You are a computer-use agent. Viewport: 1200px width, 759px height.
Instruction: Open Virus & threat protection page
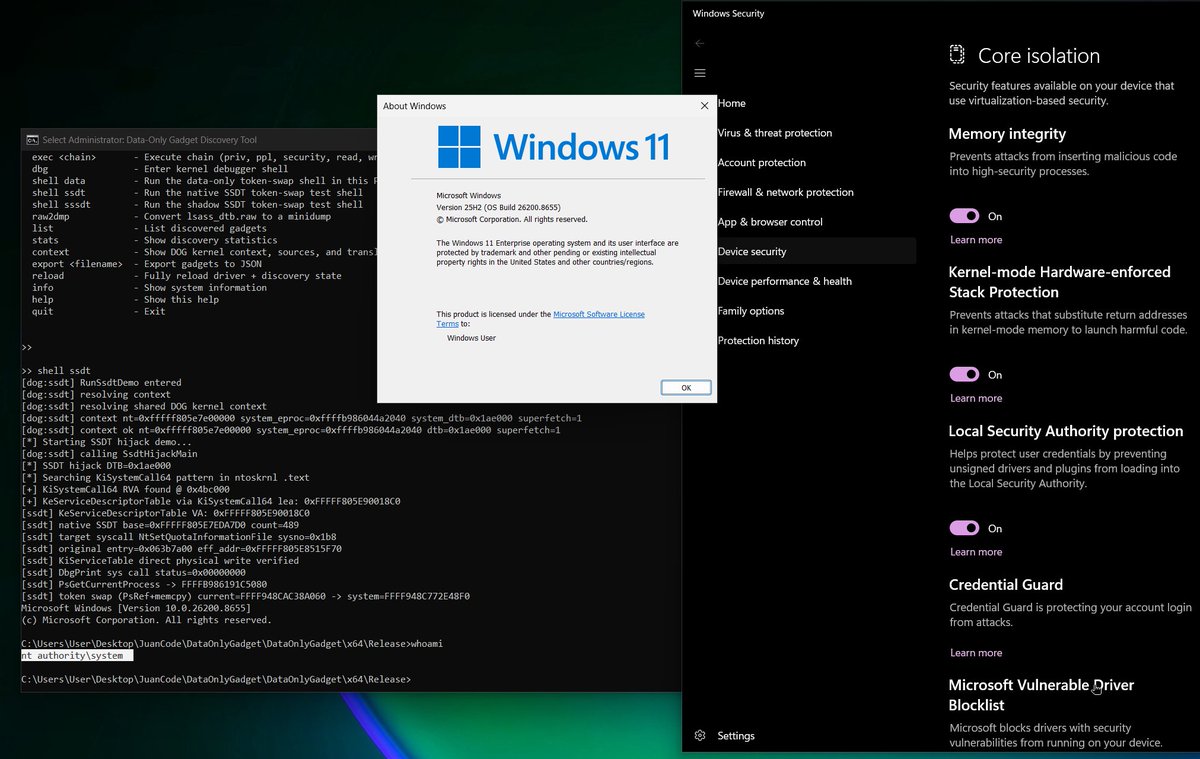pyautogui.click(x=775, y=133)
